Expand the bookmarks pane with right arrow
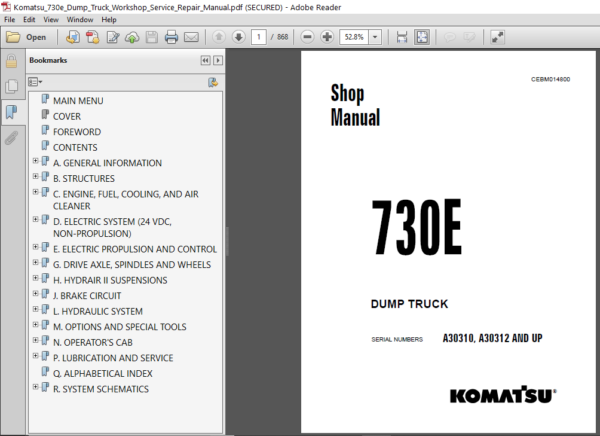 point(218,60)
